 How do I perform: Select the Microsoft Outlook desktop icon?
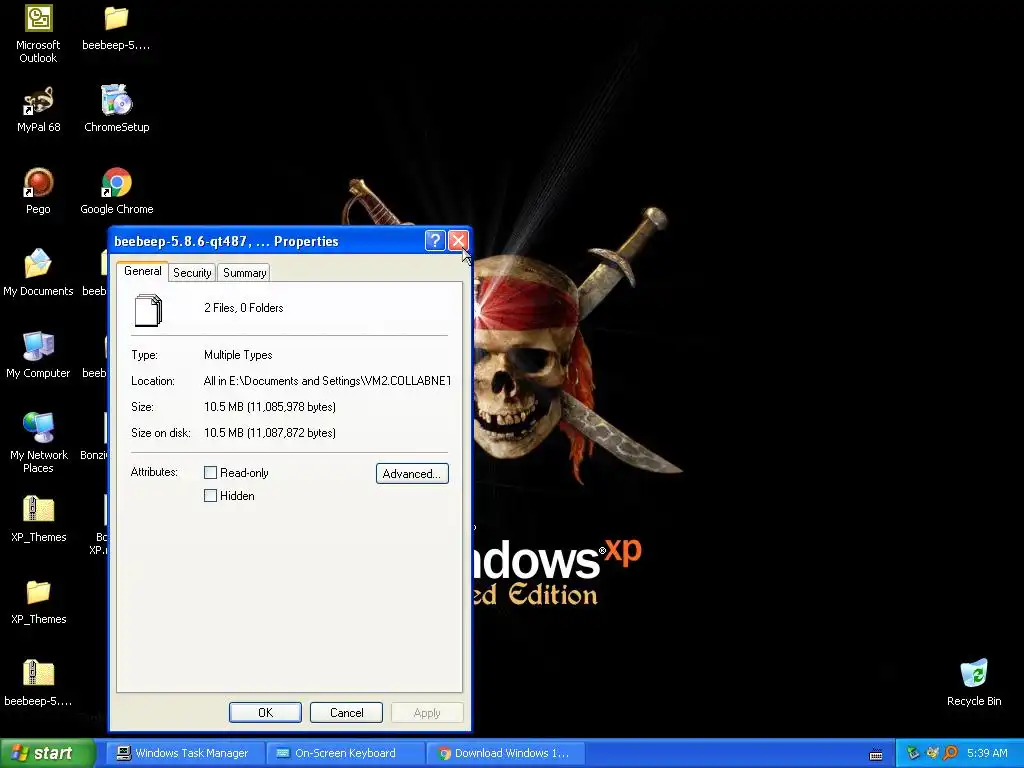click(x=38, y=34)
